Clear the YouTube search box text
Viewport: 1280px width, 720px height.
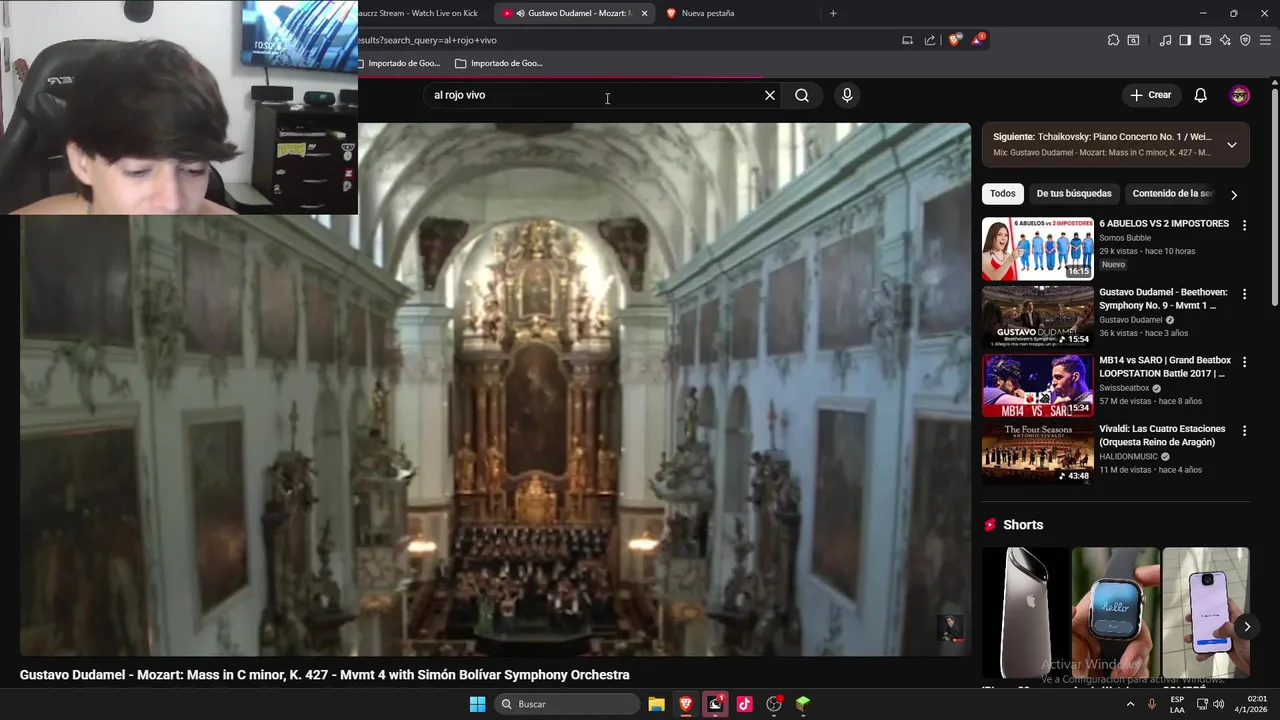(x=770, y=95)
